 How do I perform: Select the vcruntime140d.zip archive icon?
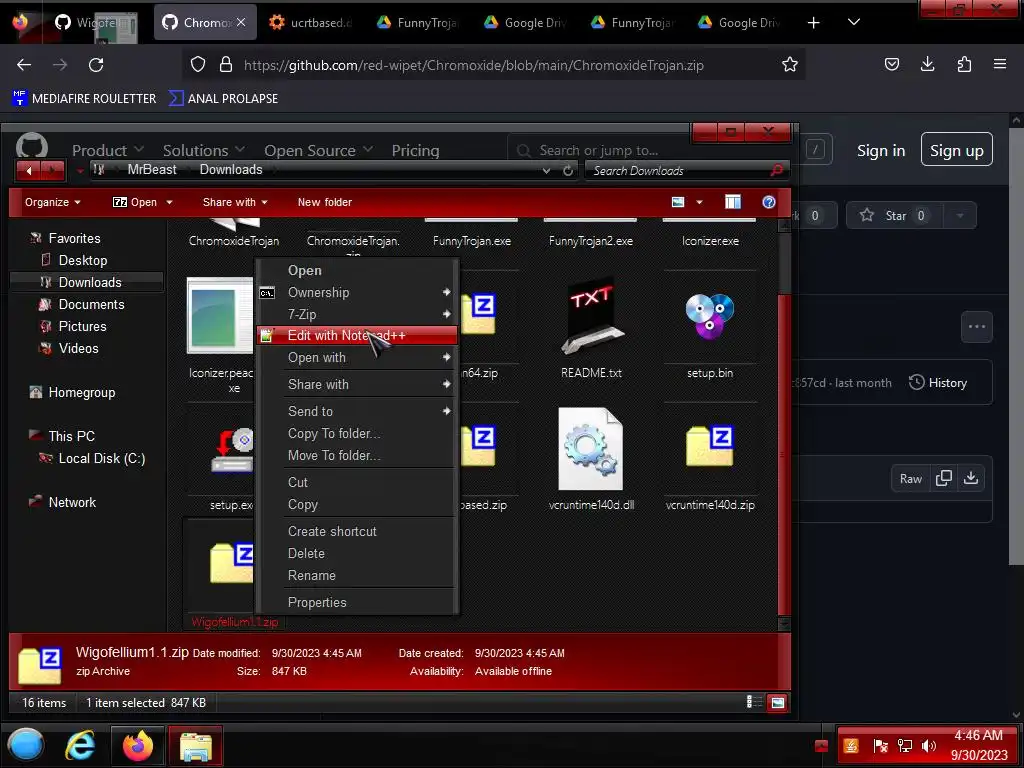tap(710, 446)
